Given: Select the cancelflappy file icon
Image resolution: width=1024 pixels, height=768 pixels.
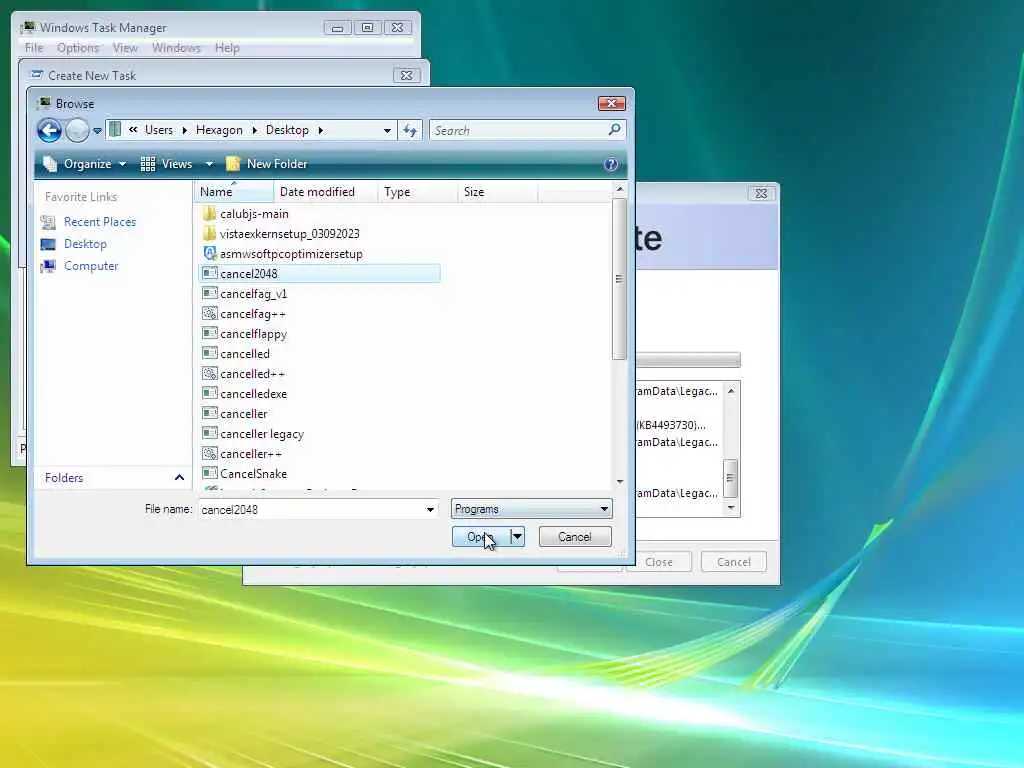Looking at the screenshot, I should coord(210,333).
